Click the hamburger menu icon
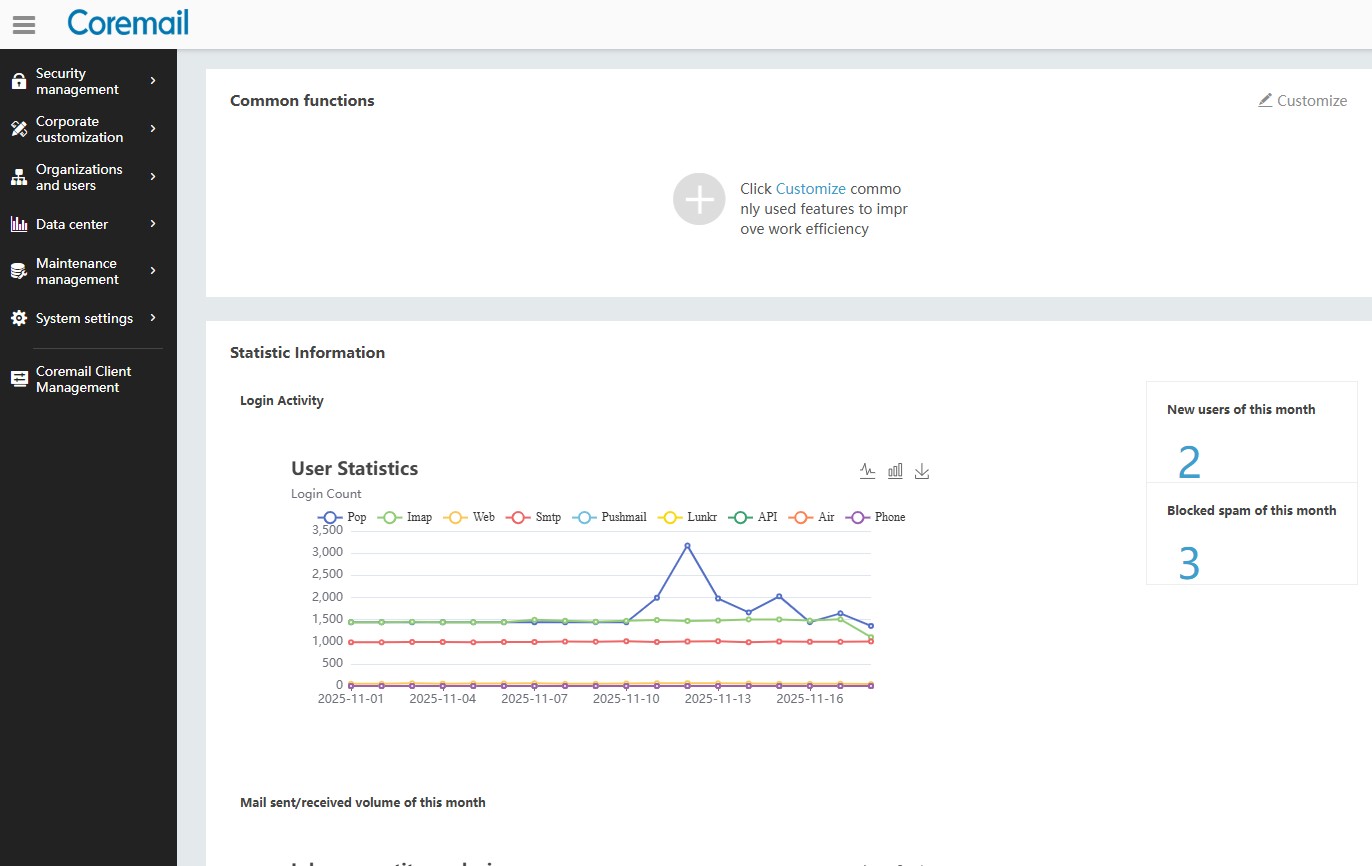Screen dimensions: 1372x866 pyautogui.click(x=23, y=24)
